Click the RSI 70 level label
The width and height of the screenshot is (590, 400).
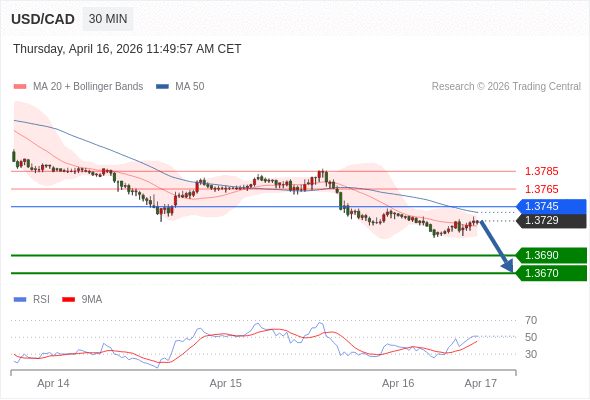coord(531,320)
